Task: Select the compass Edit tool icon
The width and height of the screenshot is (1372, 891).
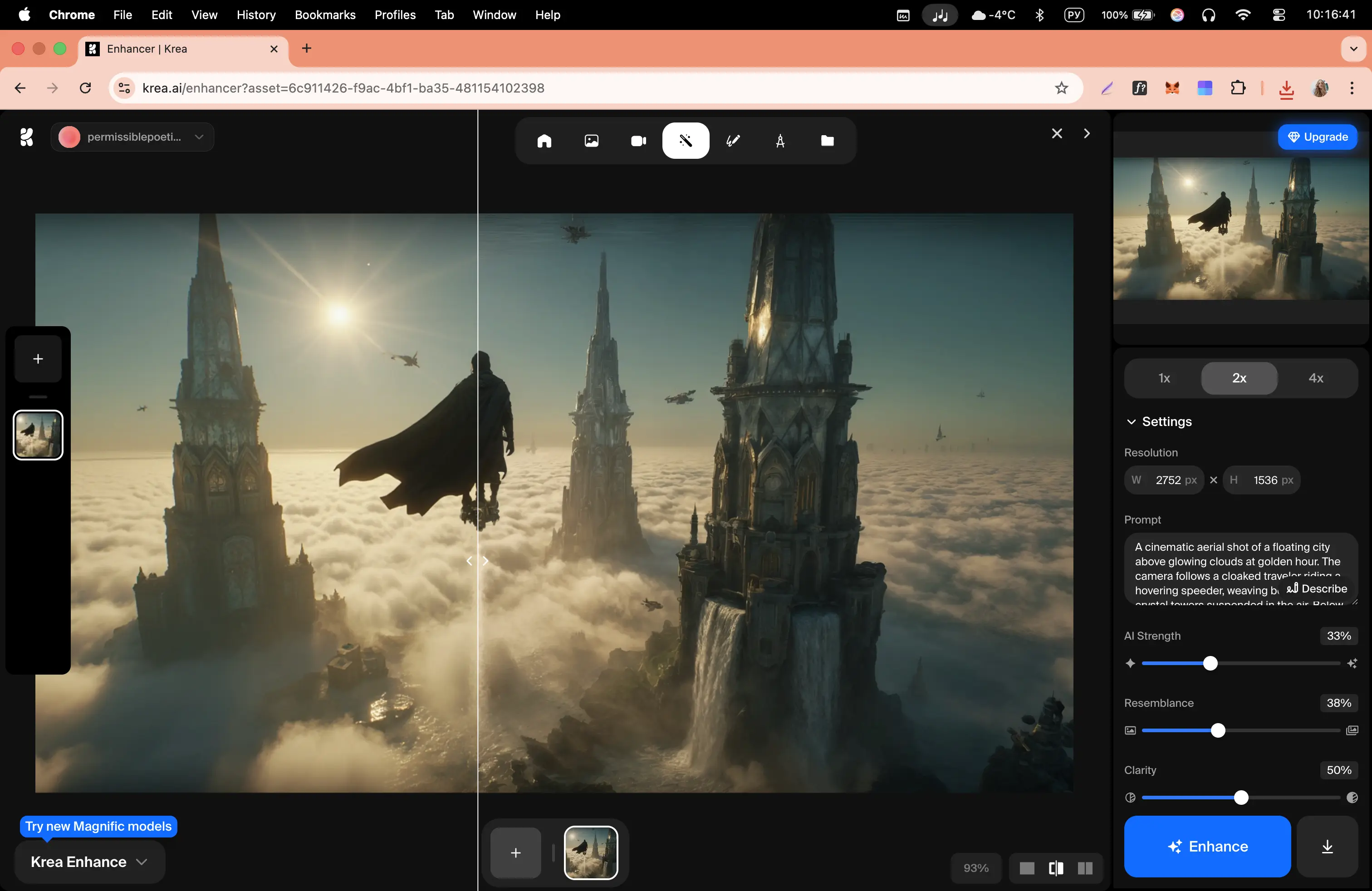Action: pyautogui.click(x=780, y=141)
